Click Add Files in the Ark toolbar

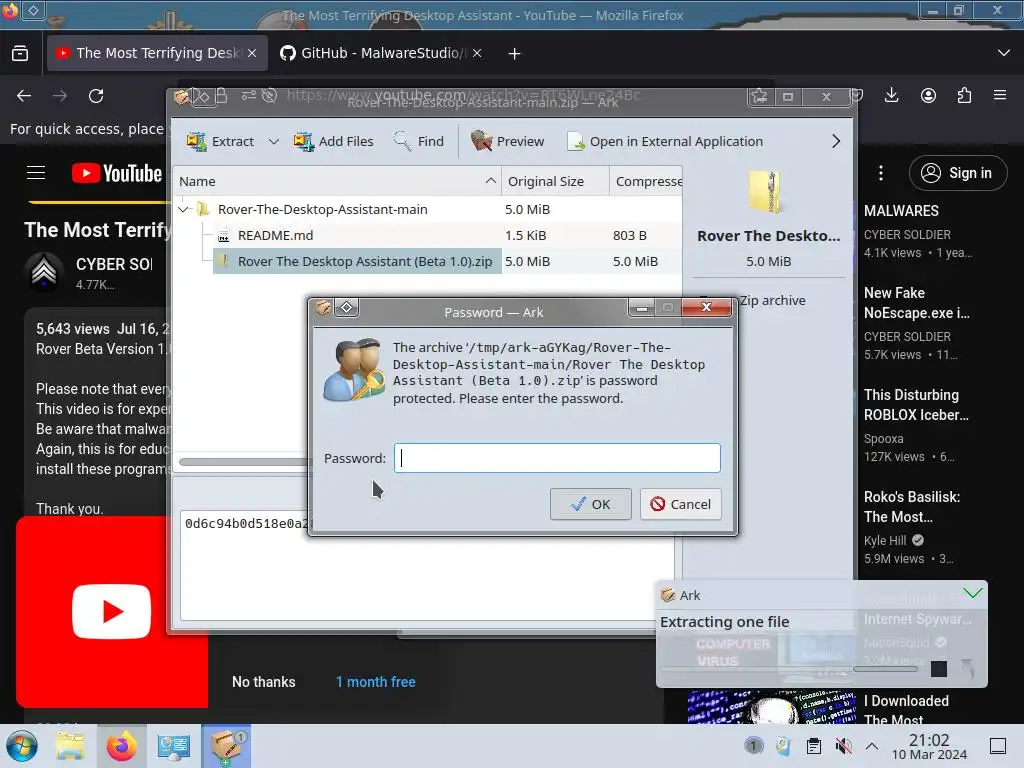[333, 141]
